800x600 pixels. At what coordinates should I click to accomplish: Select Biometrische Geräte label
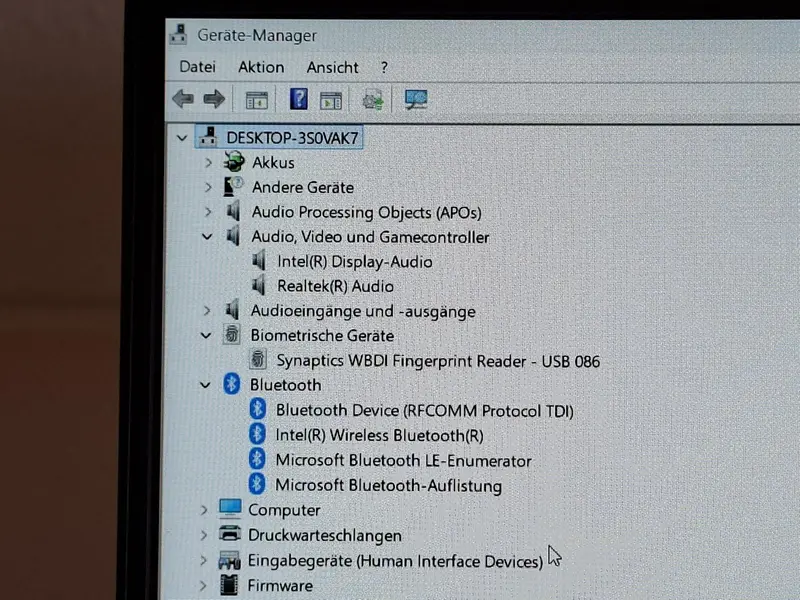322,336
